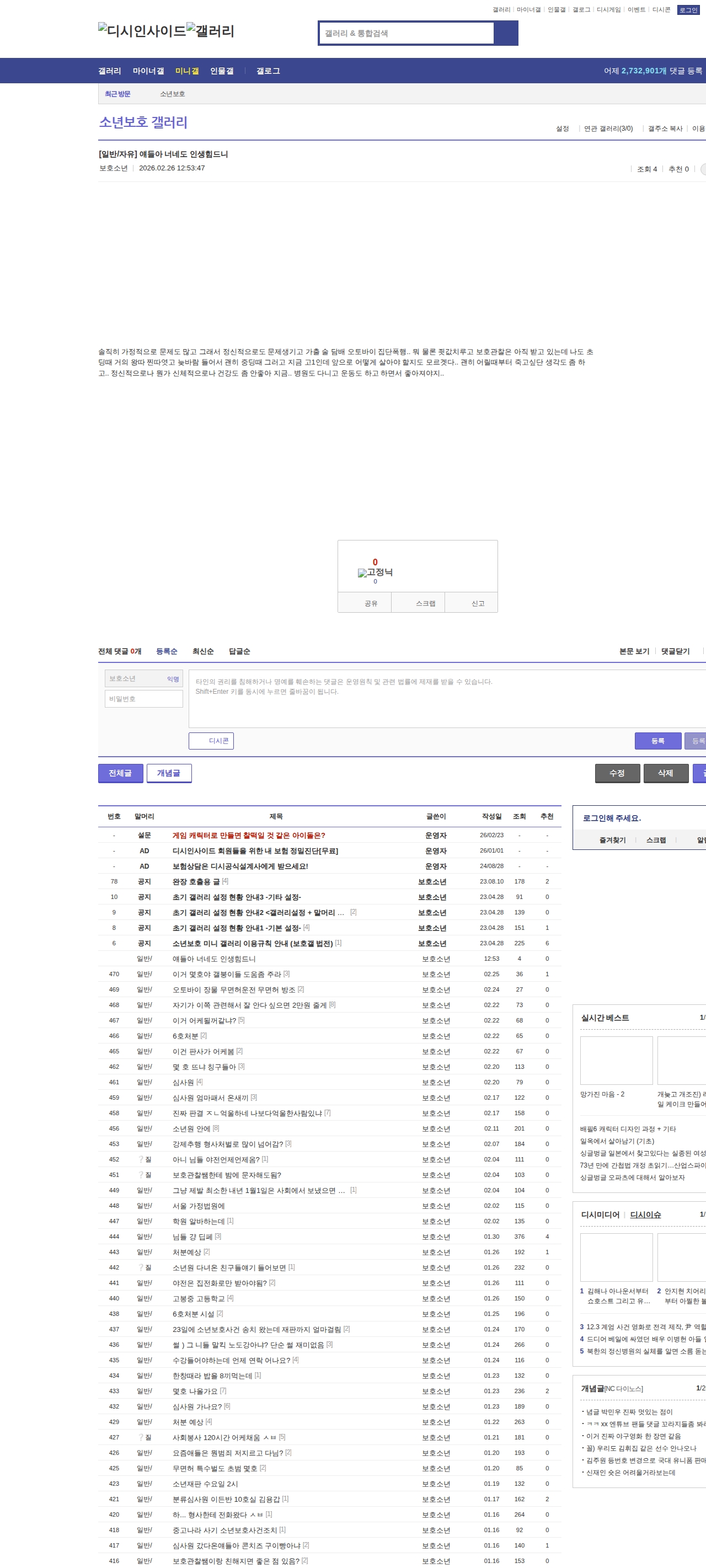Switch to the 개념글 tab
Viewport: 706px width, 1568px height.
(x=169, y=773)
